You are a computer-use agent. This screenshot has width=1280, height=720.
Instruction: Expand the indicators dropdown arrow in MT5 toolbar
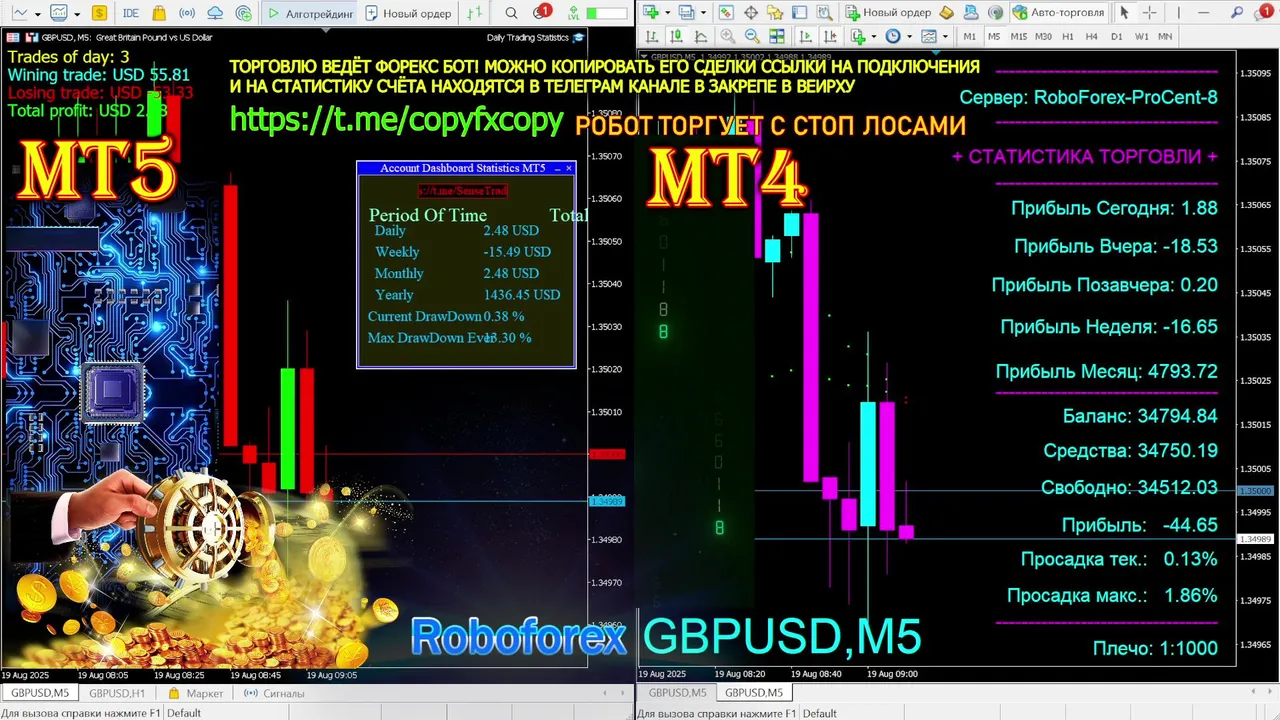tap(77, 14)
